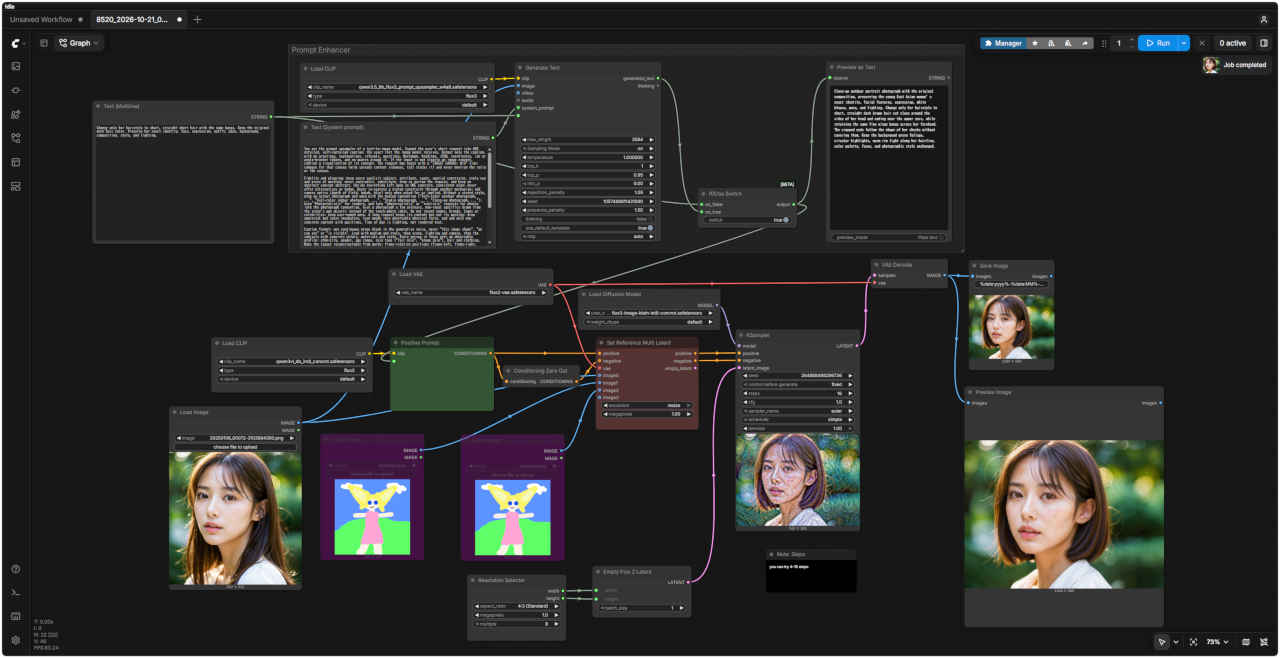Increase the batch count stepper
Screen dimensions: 1280x658
pyautogui.click(x=1131, y=40)
